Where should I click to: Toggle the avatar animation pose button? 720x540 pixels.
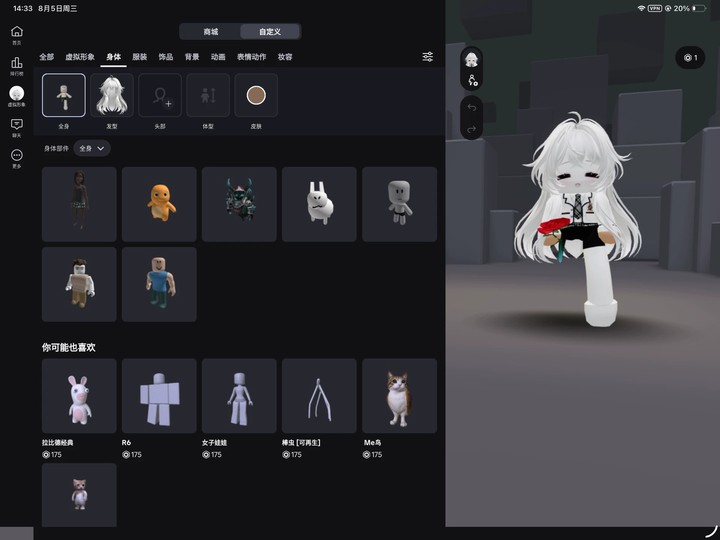point(472,80)
